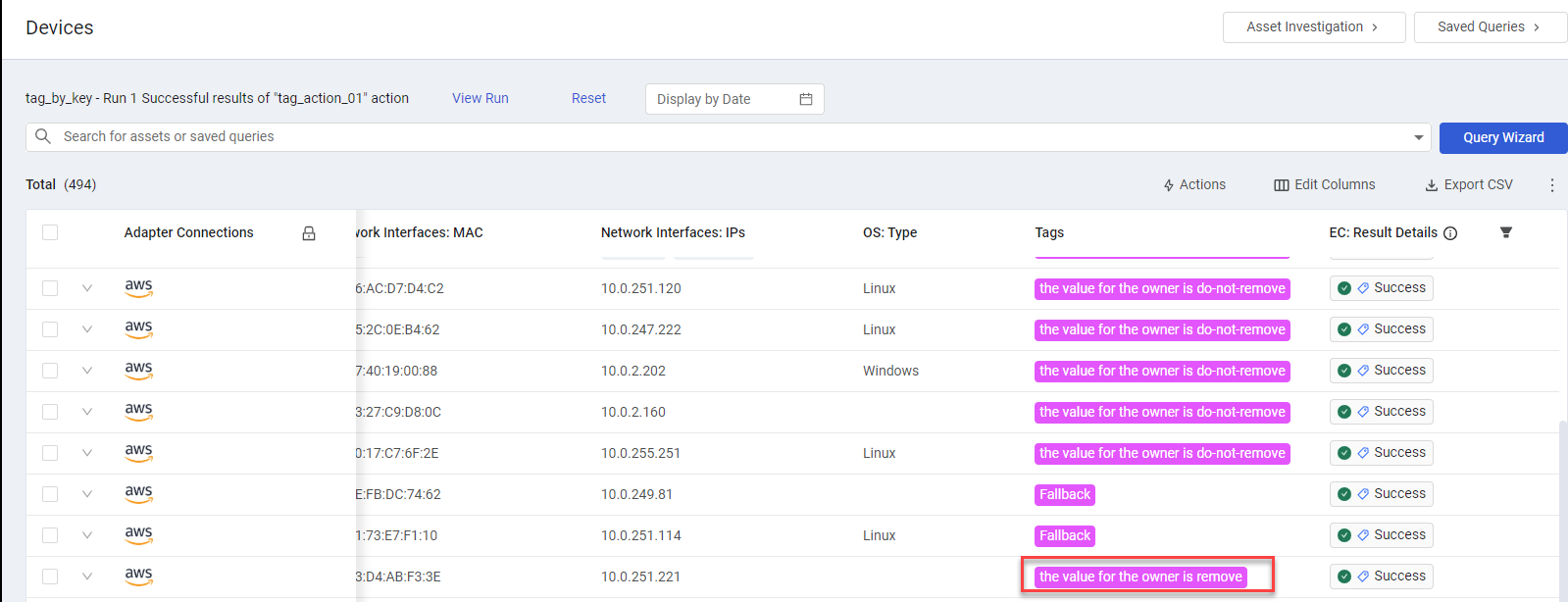Expand the row for device 10.0.251.114
Image resolution: width=1568 pixels, height=602 pixels.
pos(87,535)
